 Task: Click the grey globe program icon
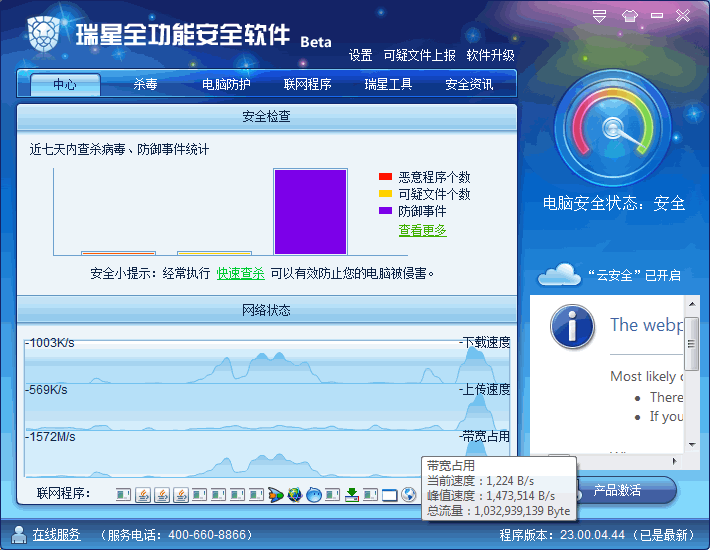tap(409, 494)
